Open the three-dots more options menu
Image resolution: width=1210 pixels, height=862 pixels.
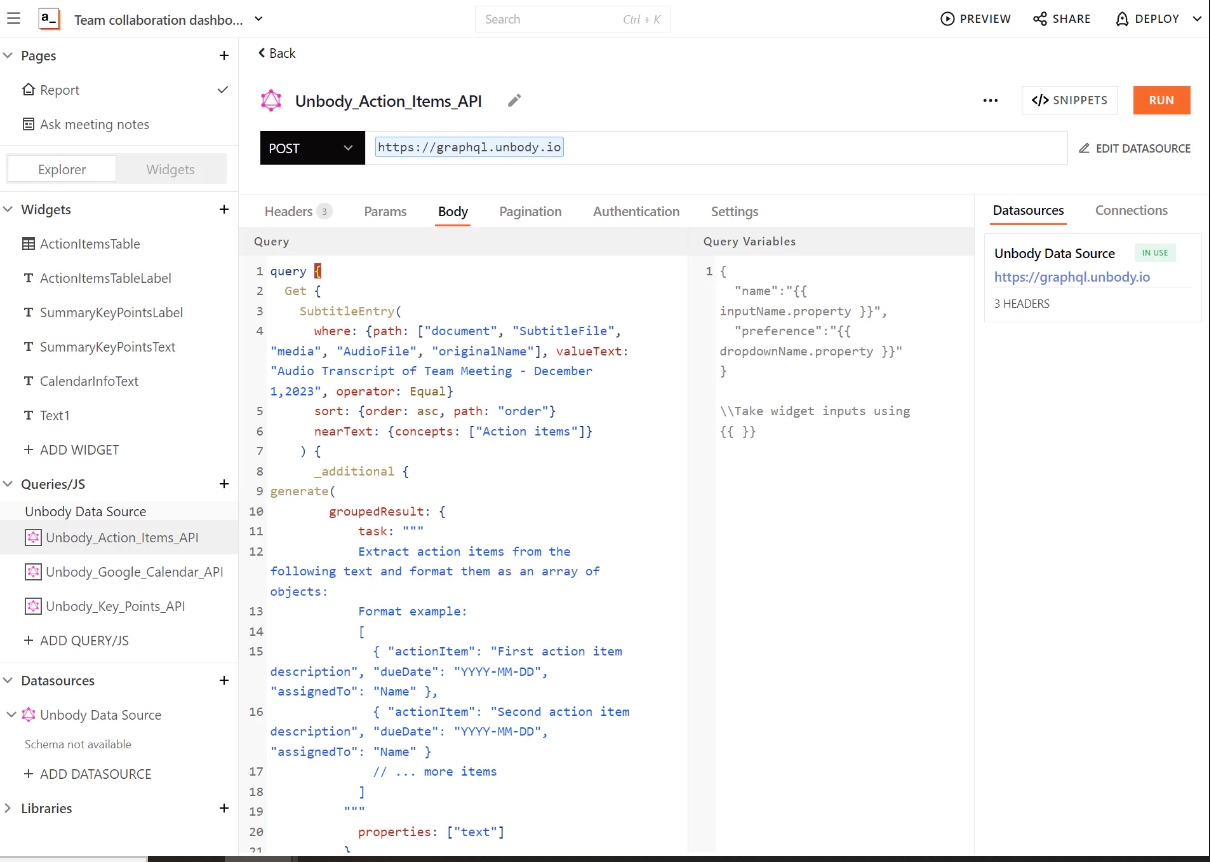pos(990,101)
